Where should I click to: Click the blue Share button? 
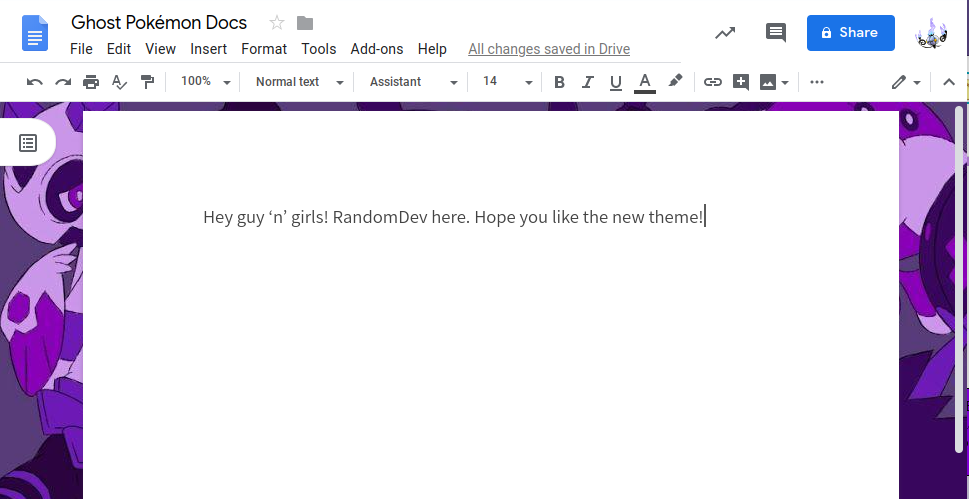[850, 33]
